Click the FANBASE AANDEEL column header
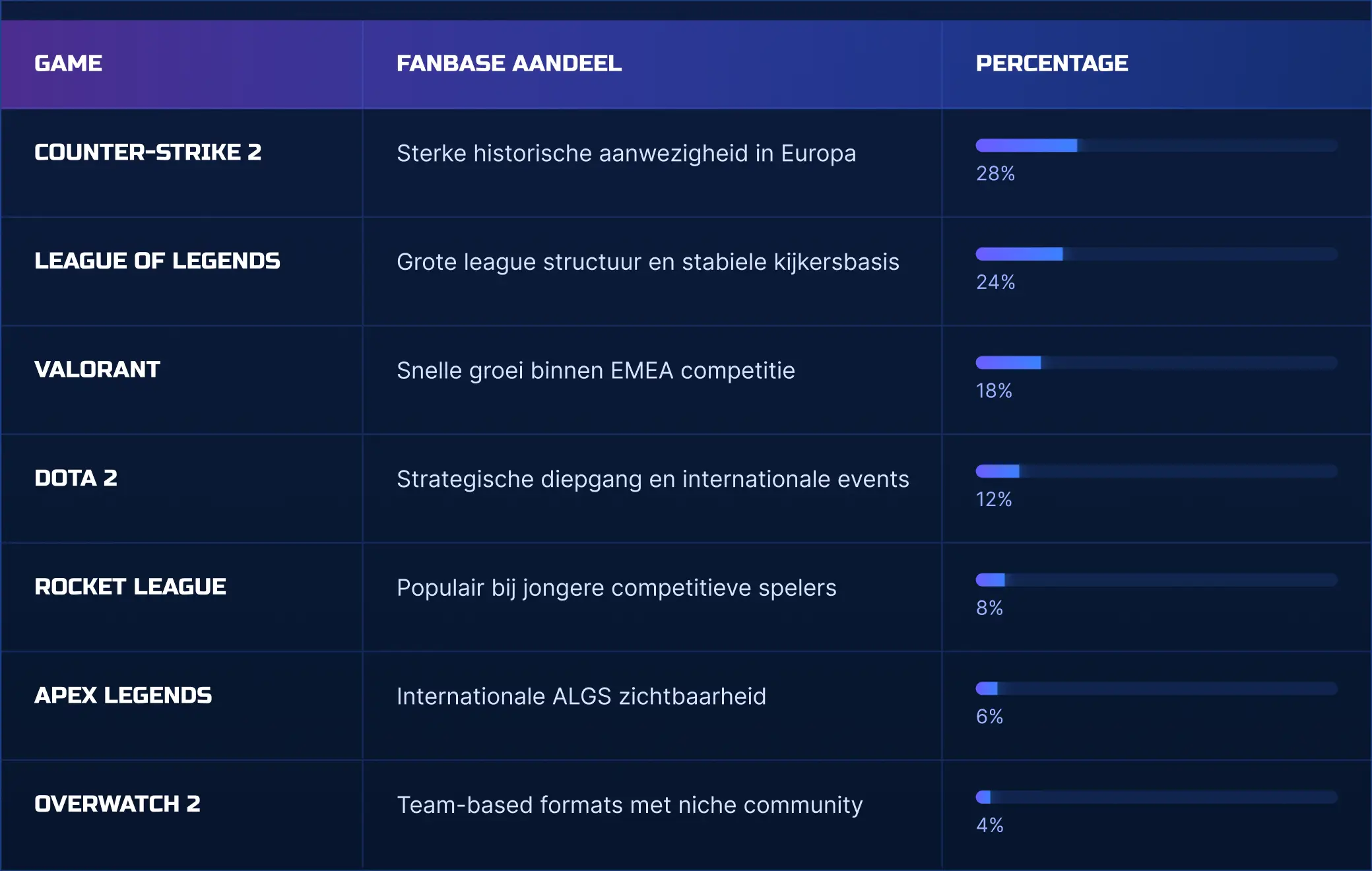 pos(509,63)
